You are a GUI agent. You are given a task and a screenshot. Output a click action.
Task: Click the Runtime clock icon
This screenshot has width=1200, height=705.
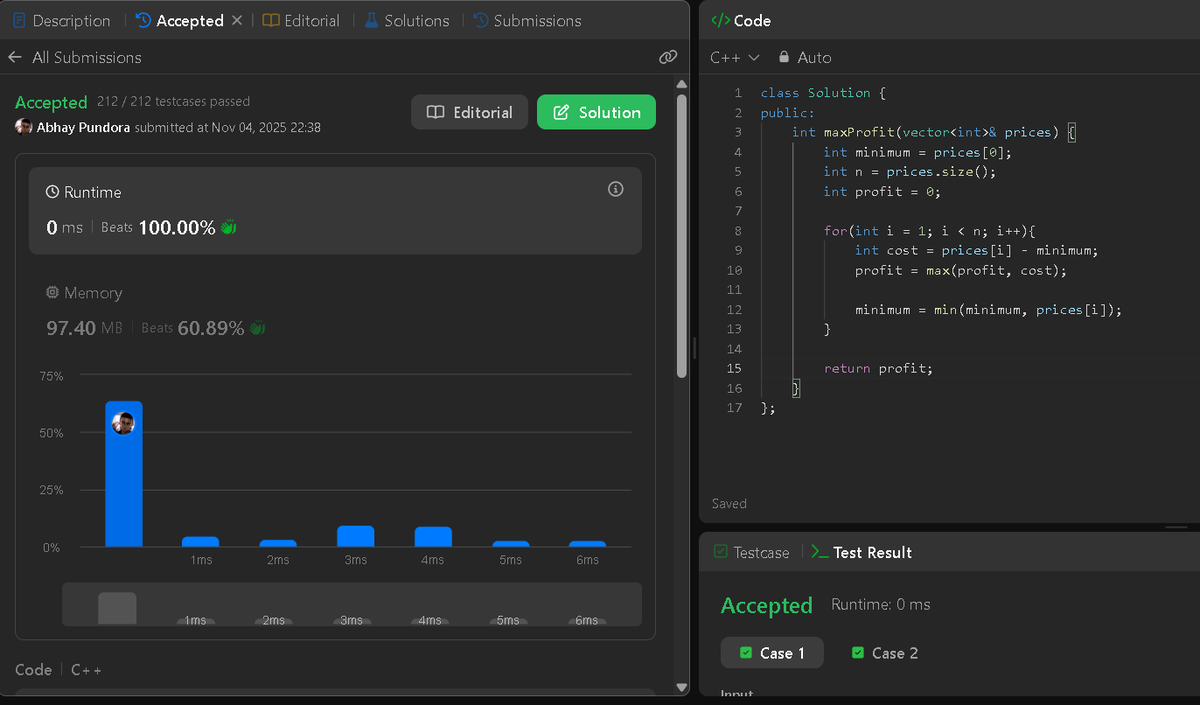(53, 192)
